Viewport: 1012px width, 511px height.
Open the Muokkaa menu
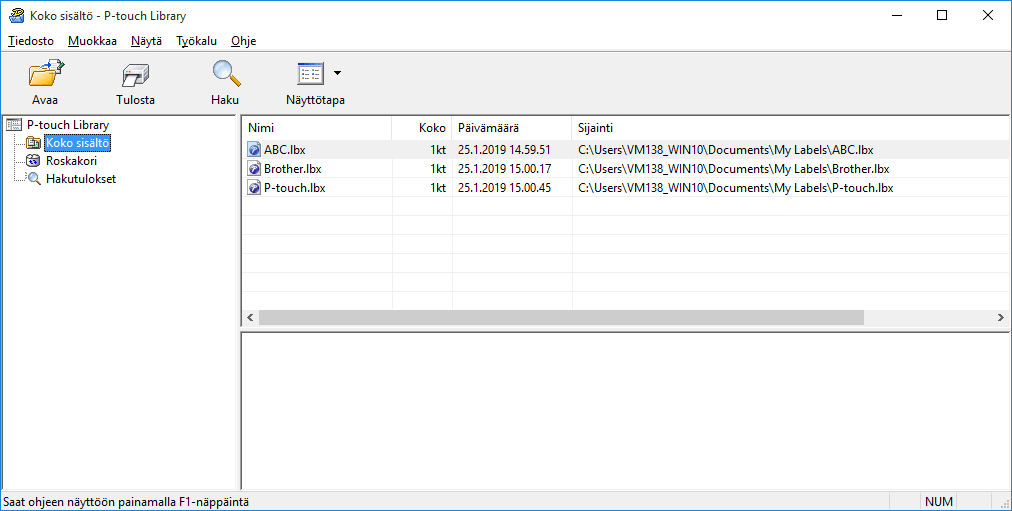click(92, 41)
